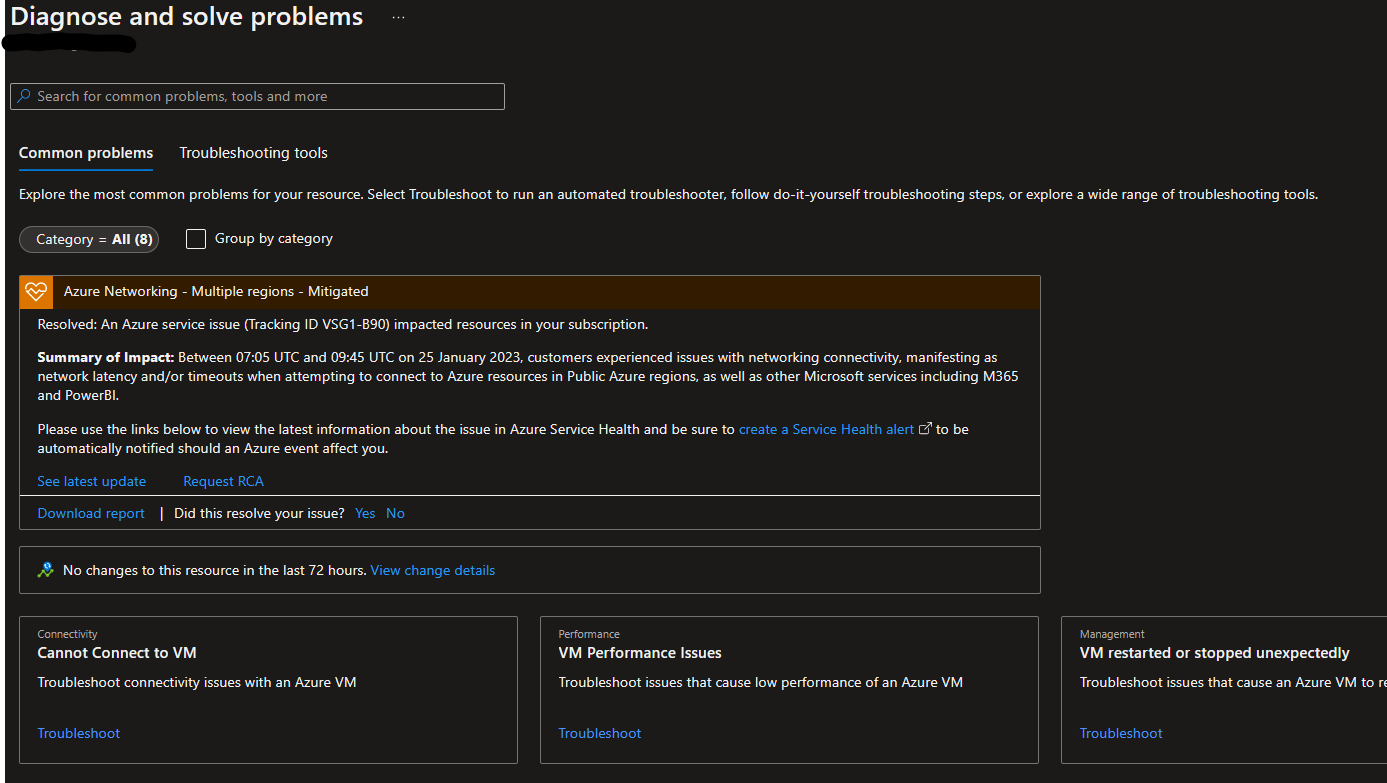This screenshot has height=783, width=1387.
Task: Switch to the Common problems tab
Action: (86, 153)
